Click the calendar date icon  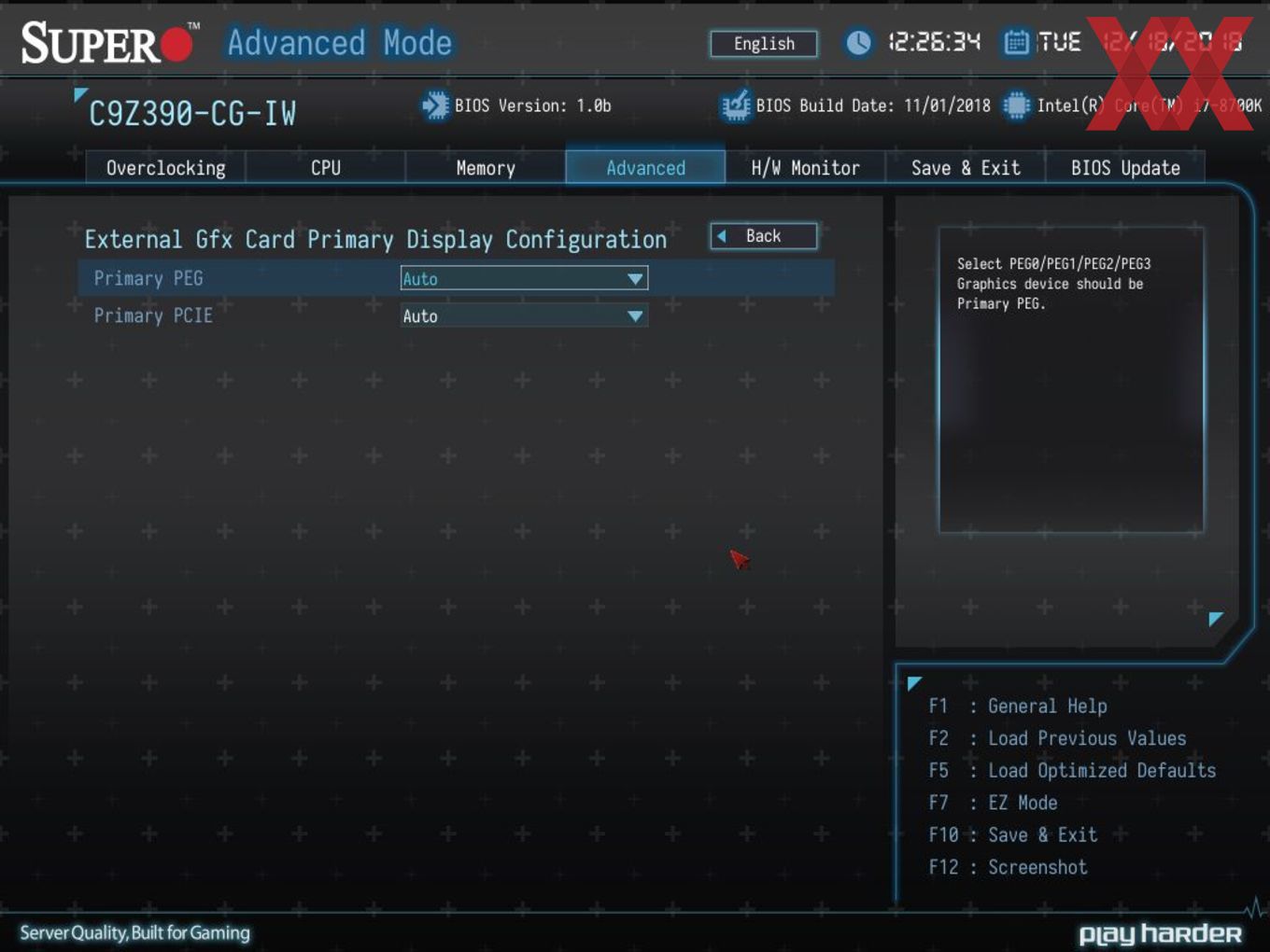(x=1016, y=42)
